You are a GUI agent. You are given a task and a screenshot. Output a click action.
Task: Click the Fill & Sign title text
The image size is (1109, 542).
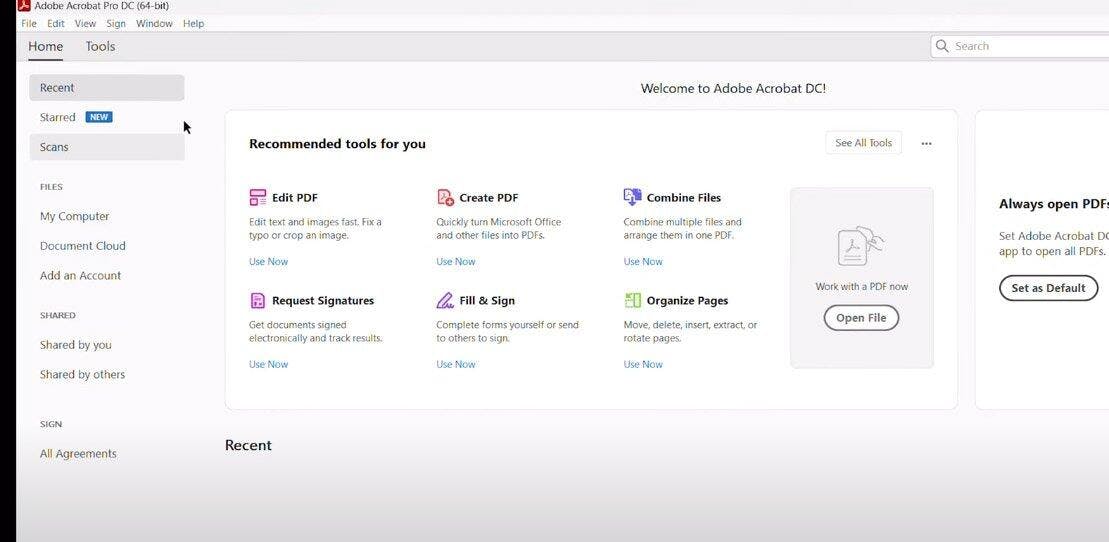tap(487, 301)
